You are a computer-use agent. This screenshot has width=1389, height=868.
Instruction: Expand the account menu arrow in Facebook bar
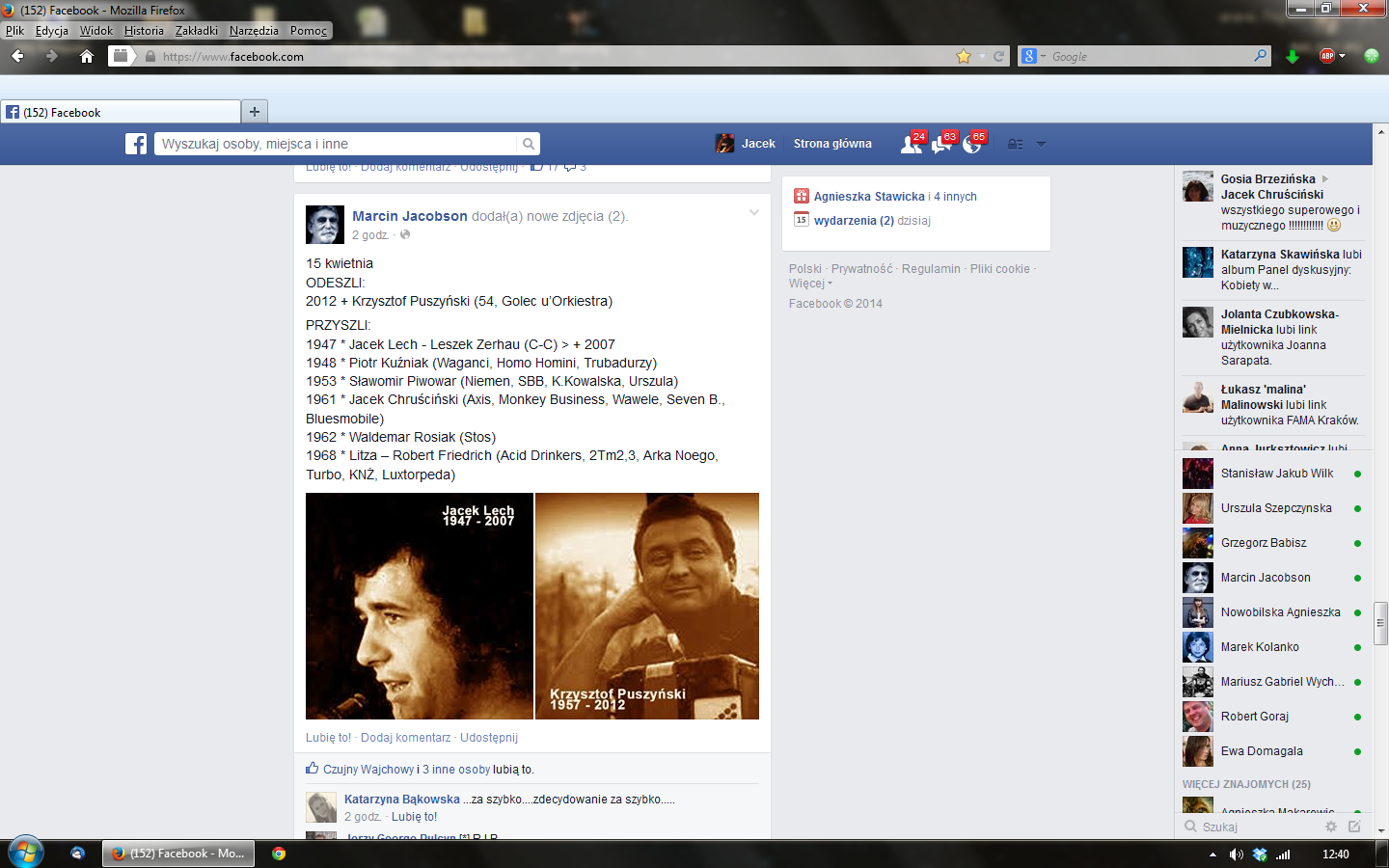[x=1041, y=144]
